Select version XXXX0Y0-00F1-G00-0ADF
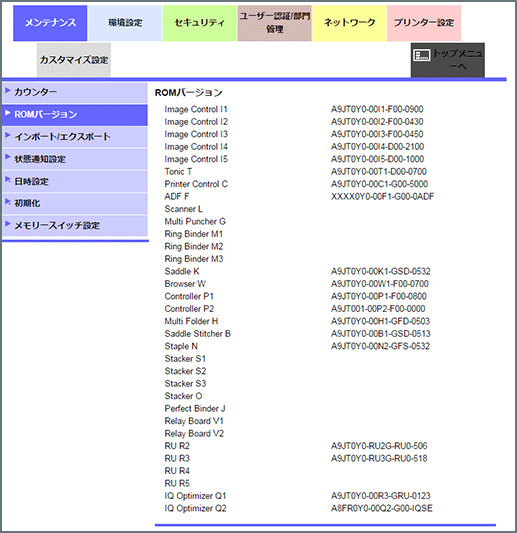517x533 pixels. coord(383,196)
